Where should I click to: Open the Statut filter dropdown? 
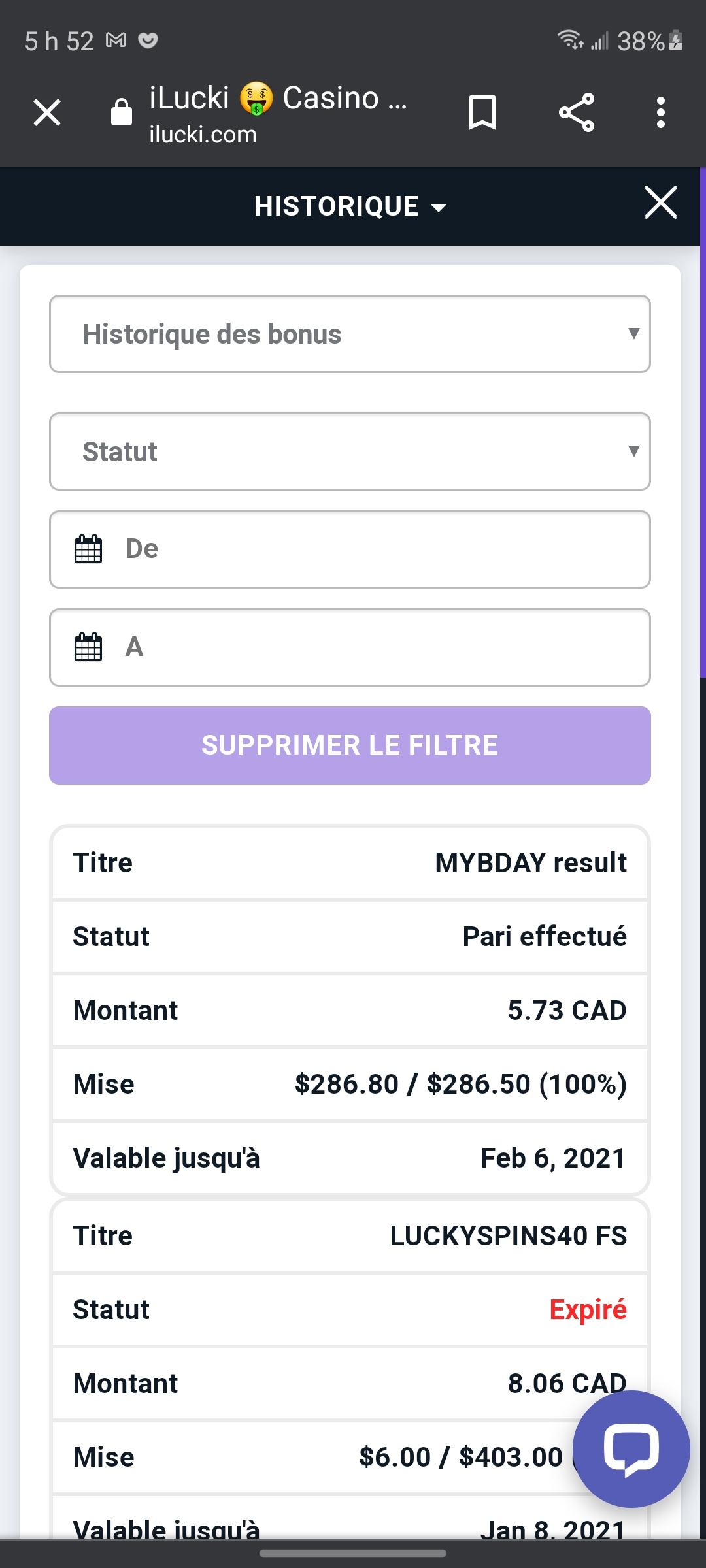click(x=350, y=451)
